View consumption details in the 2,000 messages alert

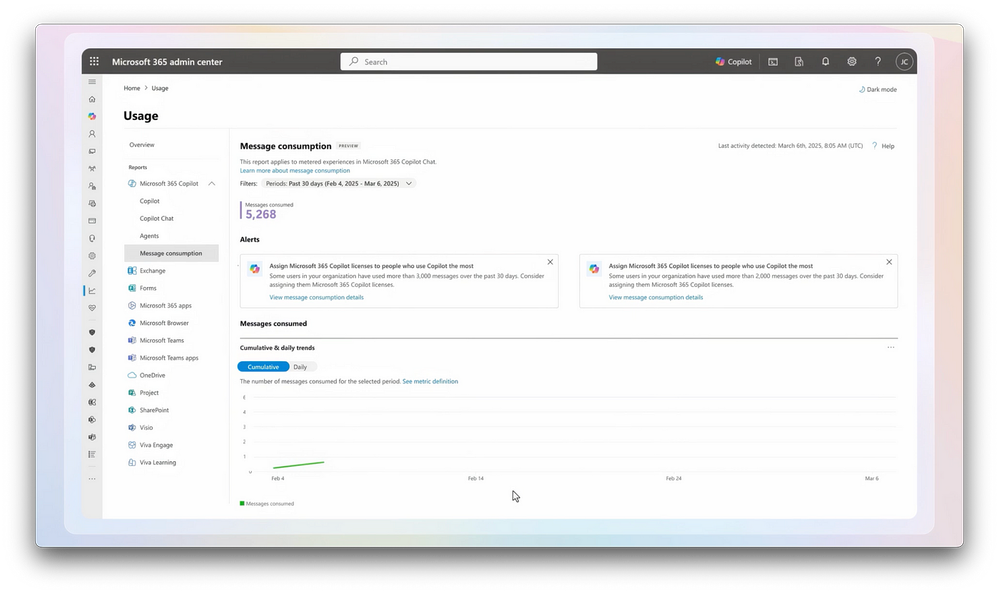(656, 298)
